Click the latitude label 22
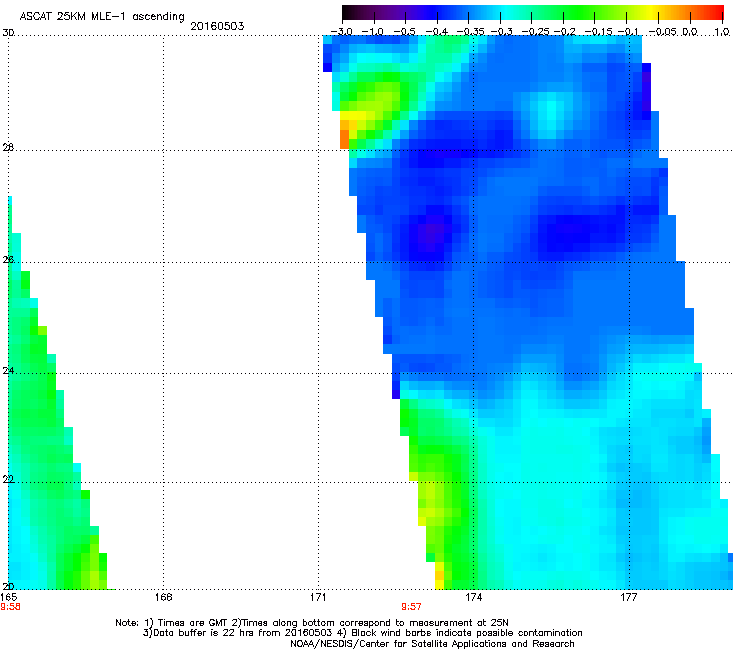The width and height of the screenshot is (740, 650). pyautogui.click(x=8, y=479)
